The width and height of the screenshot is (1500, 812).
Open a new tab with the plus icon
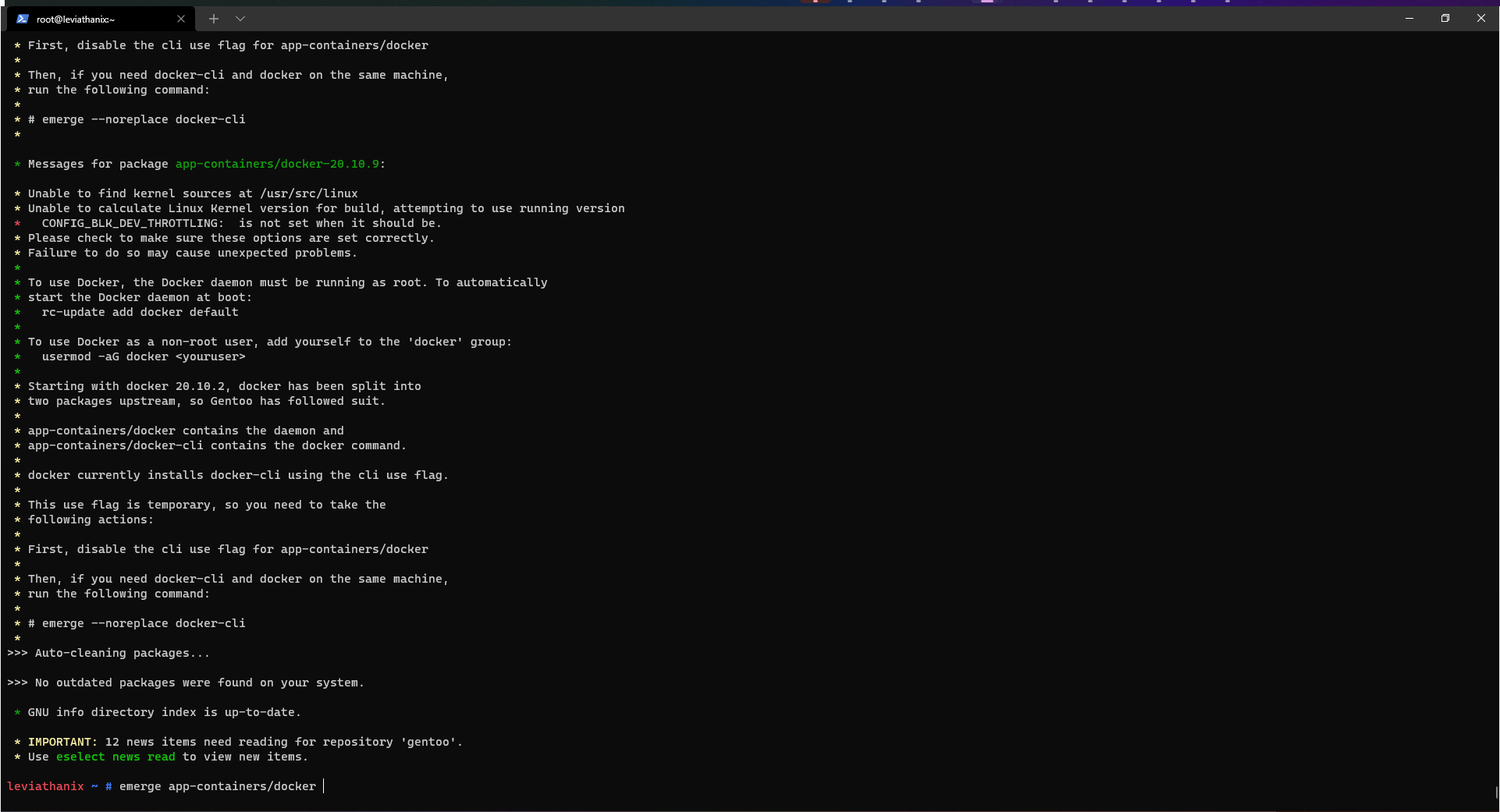(213, 19)
